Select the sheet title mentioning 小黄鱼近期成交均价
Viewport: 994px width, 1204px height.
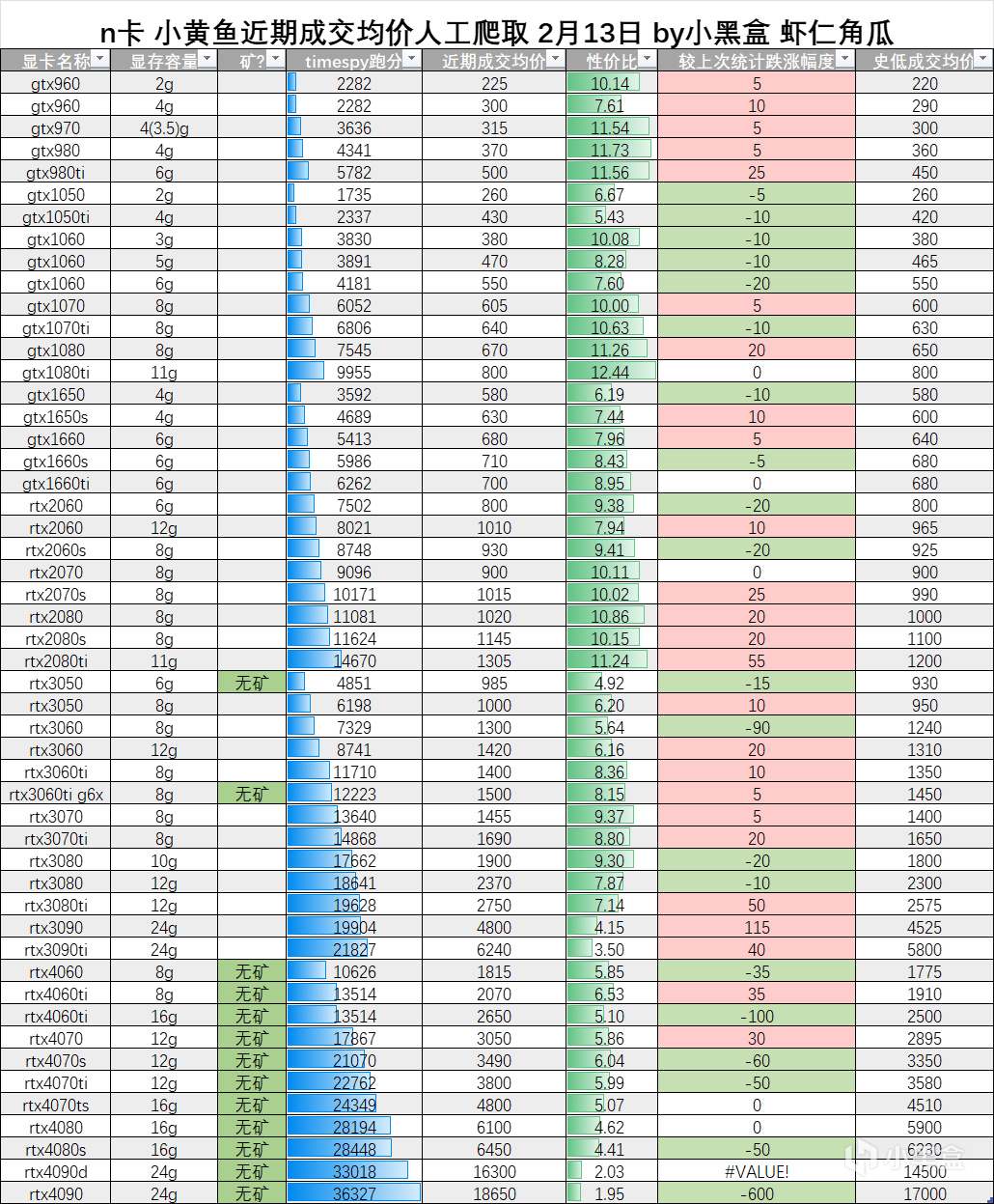click(x=496, y=32)
